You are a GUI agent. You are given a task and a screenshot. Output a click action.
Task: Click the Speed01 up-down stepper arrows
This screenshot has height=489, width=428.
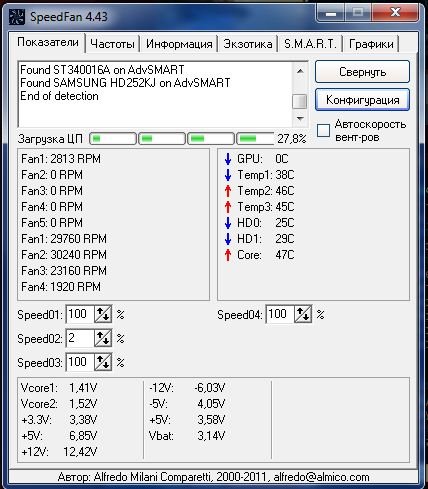coord(103,314)
